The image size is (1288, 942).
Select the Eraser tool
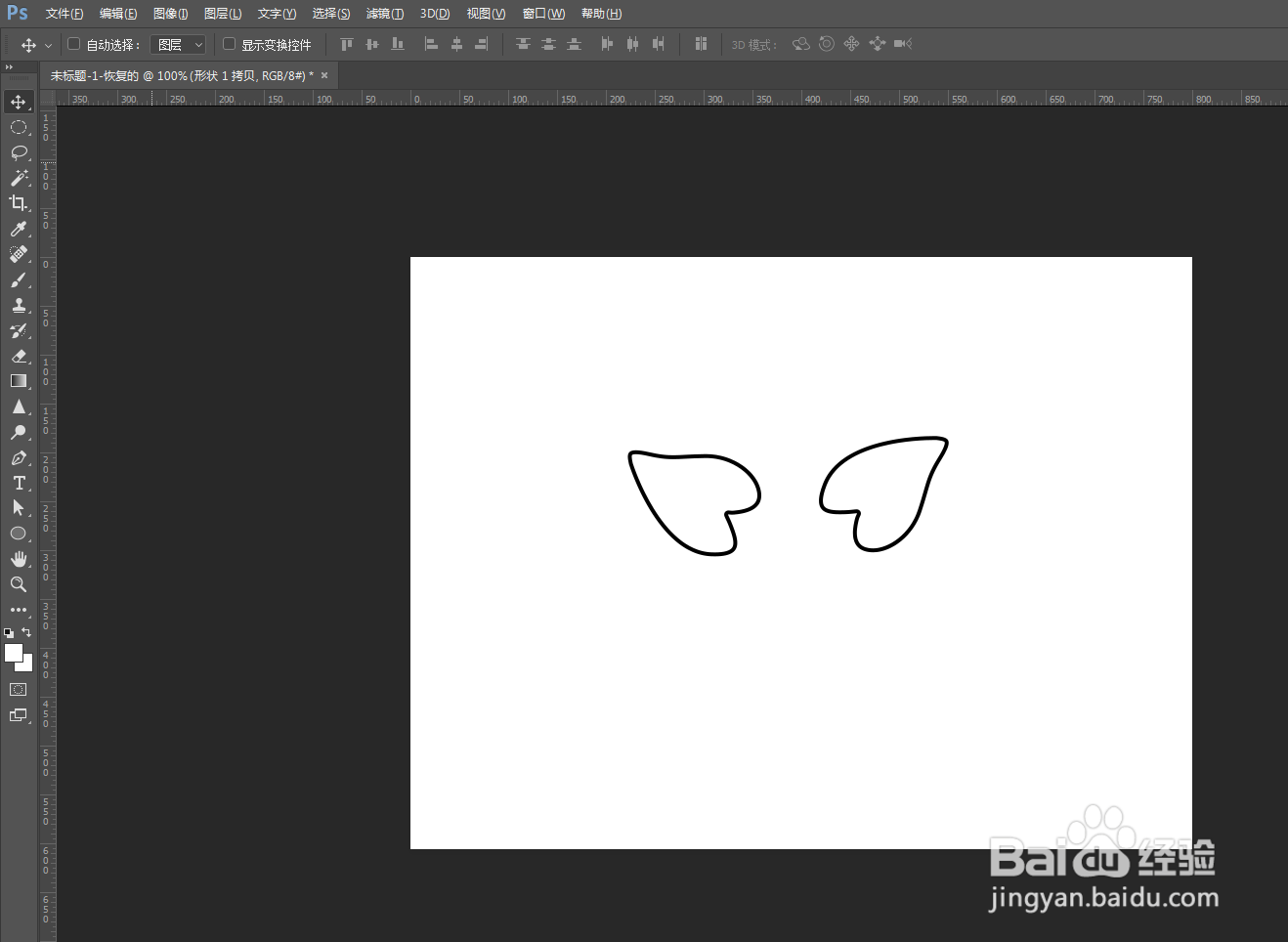(19, 356)
